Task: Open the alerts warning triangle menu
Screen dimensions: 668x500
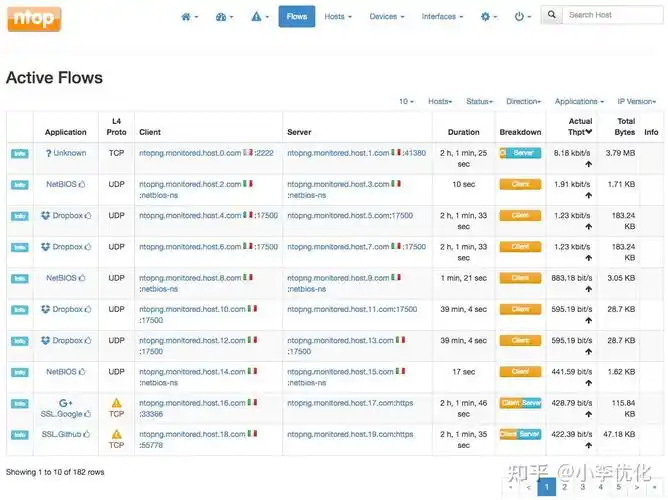Action: click(x=257, y=17)
